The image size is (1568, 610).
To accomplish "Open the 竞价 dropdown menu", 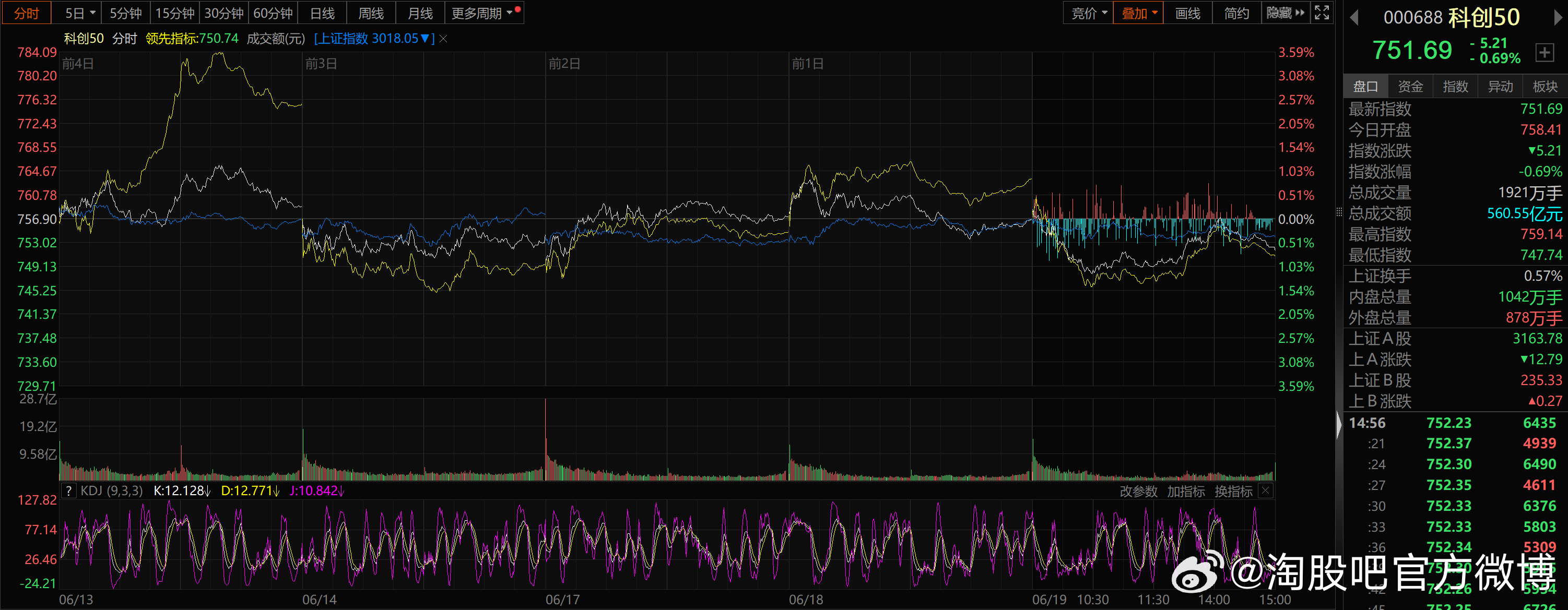I will 1088,13.
